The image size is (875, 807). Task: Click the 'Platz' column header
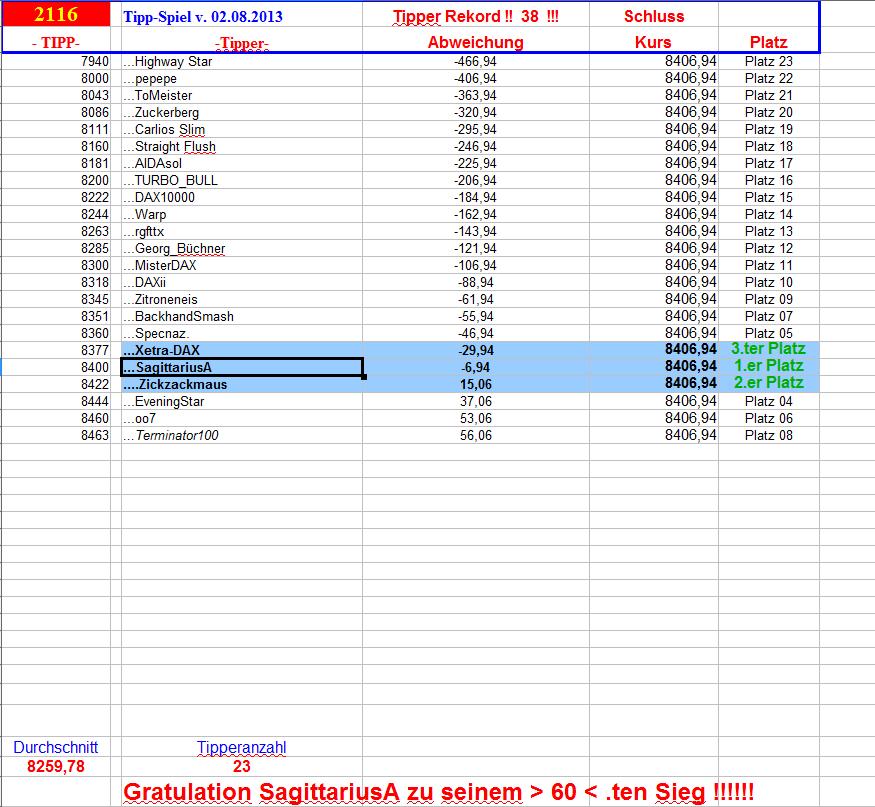pyautogui.click(x=768, y=42)
